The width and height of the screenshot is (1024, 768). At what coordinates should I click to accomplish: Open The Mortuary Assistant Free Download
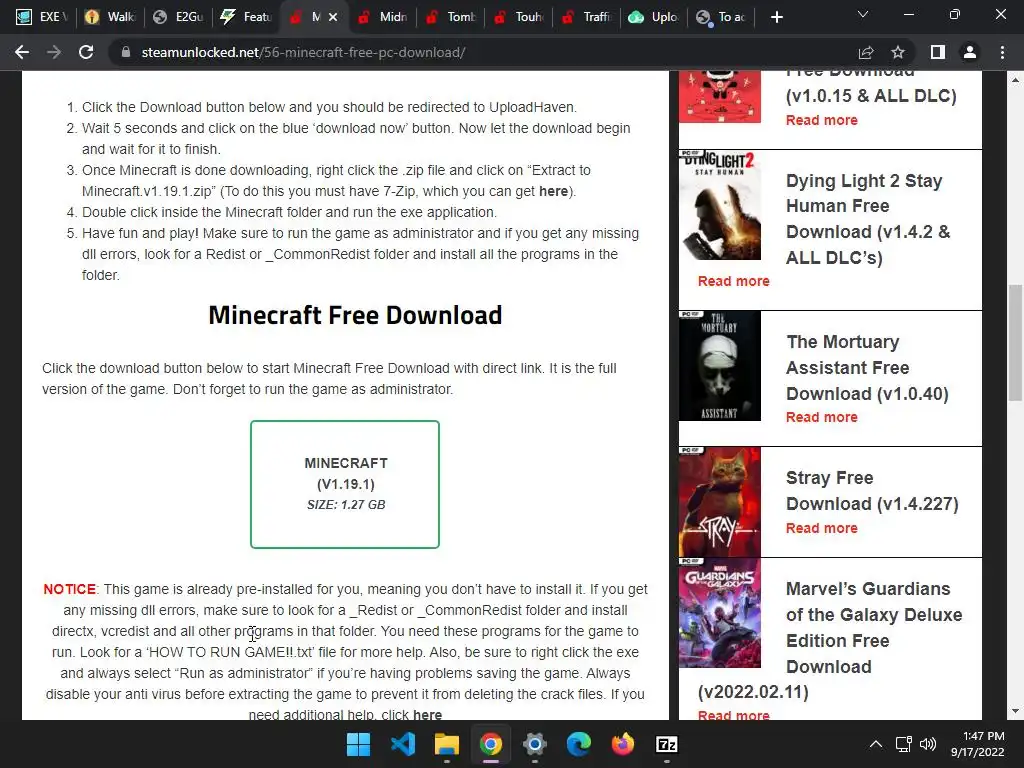pyautogui.click(x=867, y=368)
